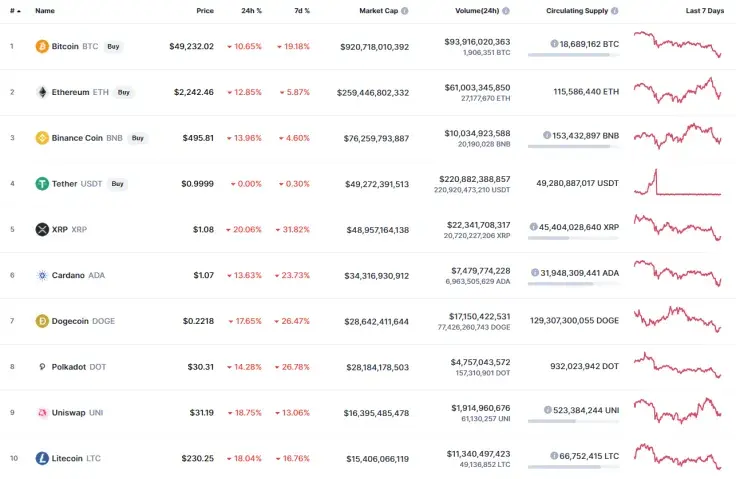Click the Ethereum diamond logo
The image size is (736, 479).
point(42,92)
